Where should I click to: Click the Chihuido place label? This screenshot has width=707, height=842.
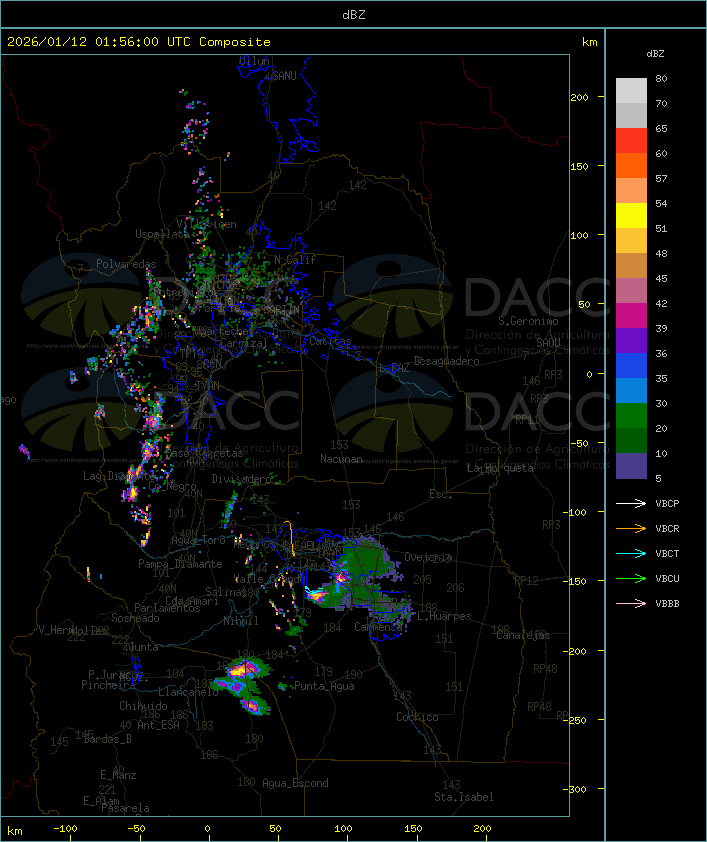point(143,706)
